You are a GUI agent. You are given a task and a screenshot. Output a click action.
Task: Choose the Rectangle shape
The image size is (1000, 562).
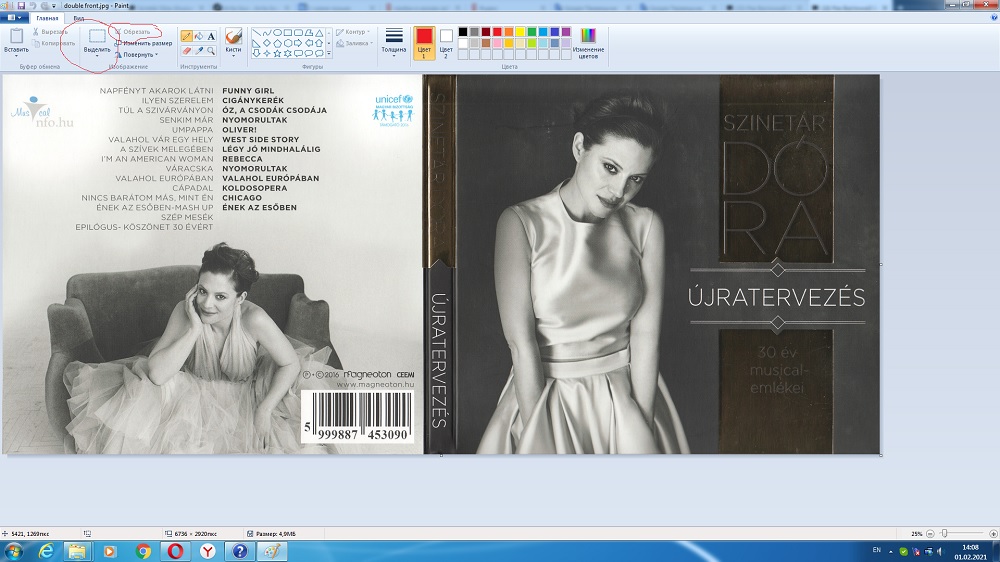point(288,33)
